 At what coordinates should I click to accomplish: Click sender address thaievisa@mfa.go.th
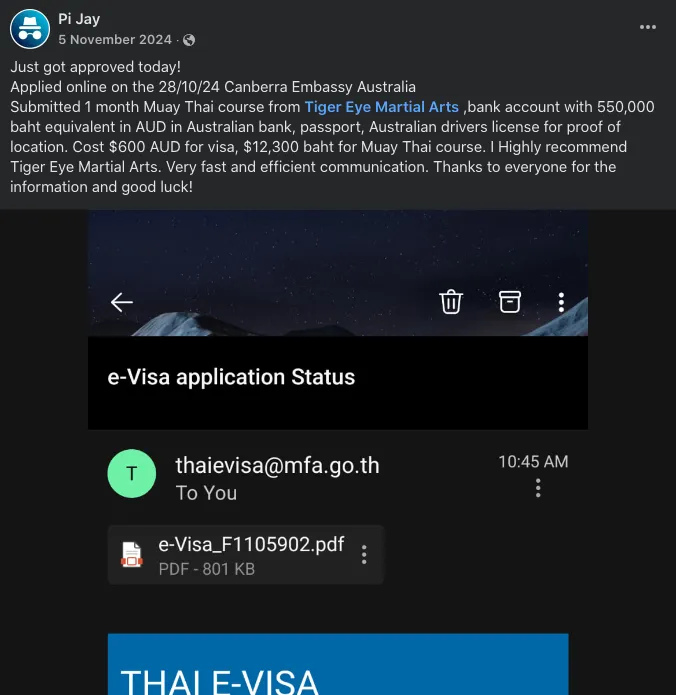[x=277, y=465]
